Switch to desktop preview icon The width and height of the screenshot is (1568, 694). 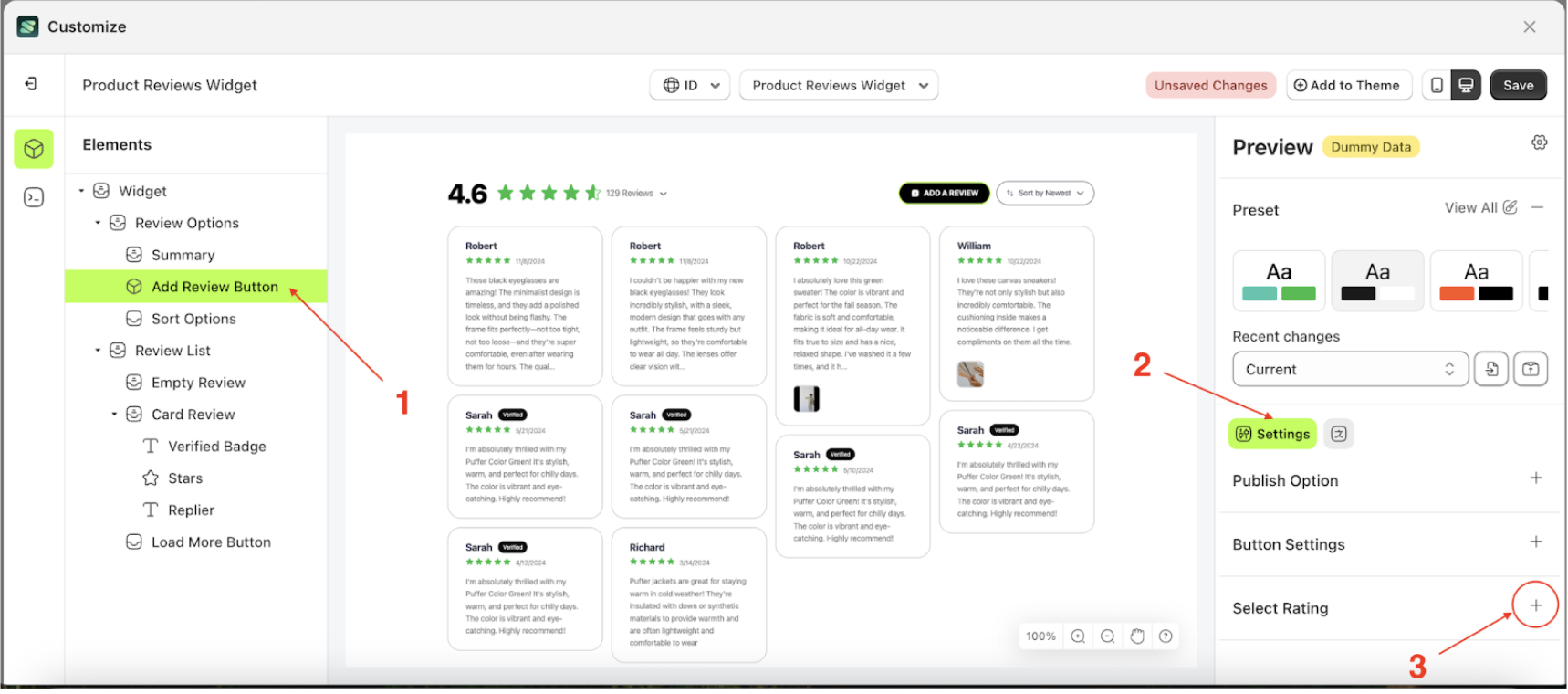[x=1466, y=85]
